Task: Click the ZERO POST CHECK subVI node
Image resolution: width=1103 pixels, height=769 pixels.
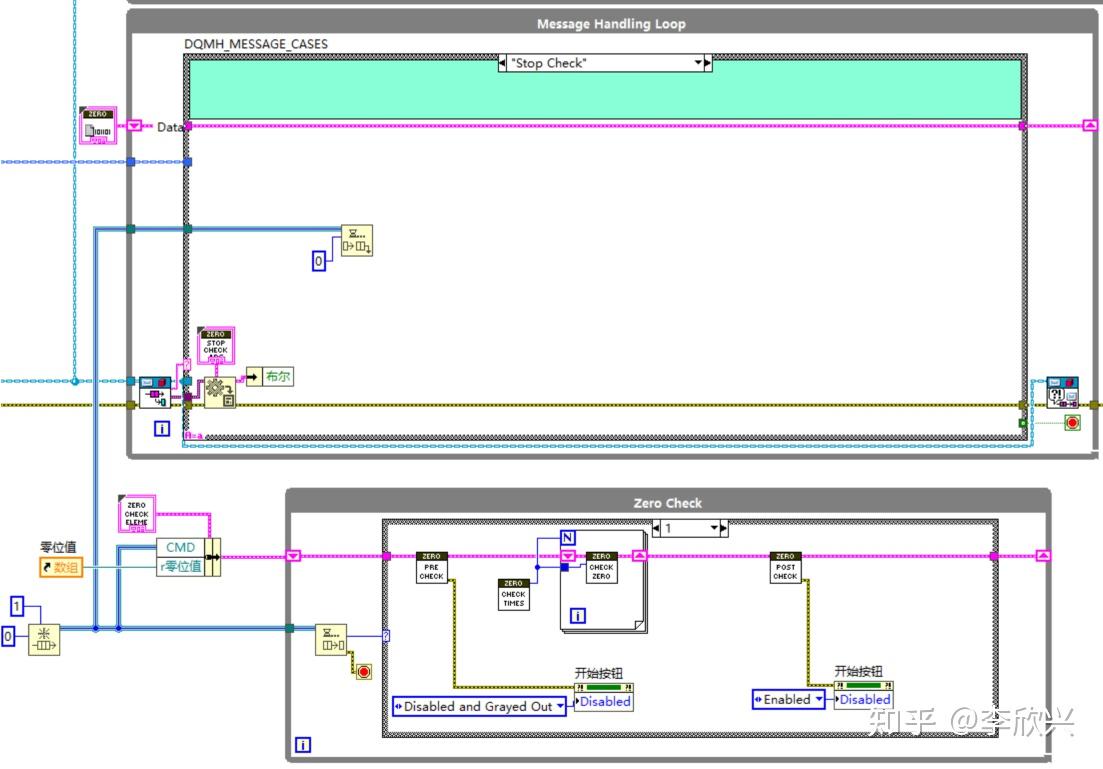Action: (x=785, y=567)
